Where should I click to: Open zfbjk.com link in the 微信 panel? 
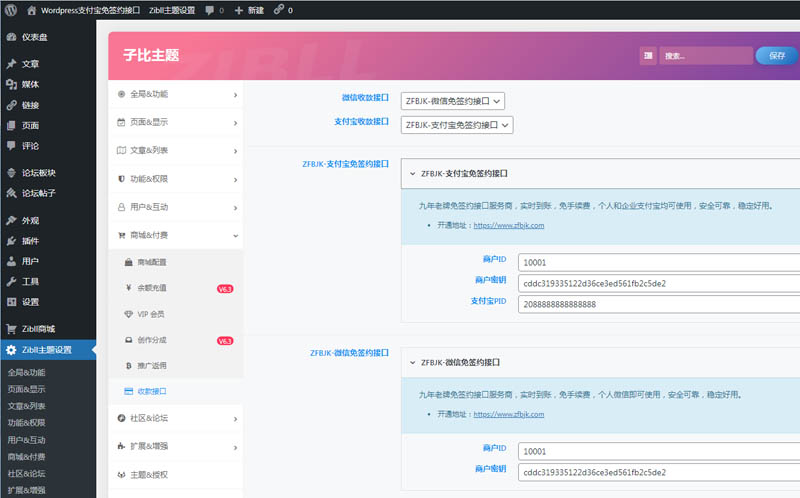(x=509, y=414)
